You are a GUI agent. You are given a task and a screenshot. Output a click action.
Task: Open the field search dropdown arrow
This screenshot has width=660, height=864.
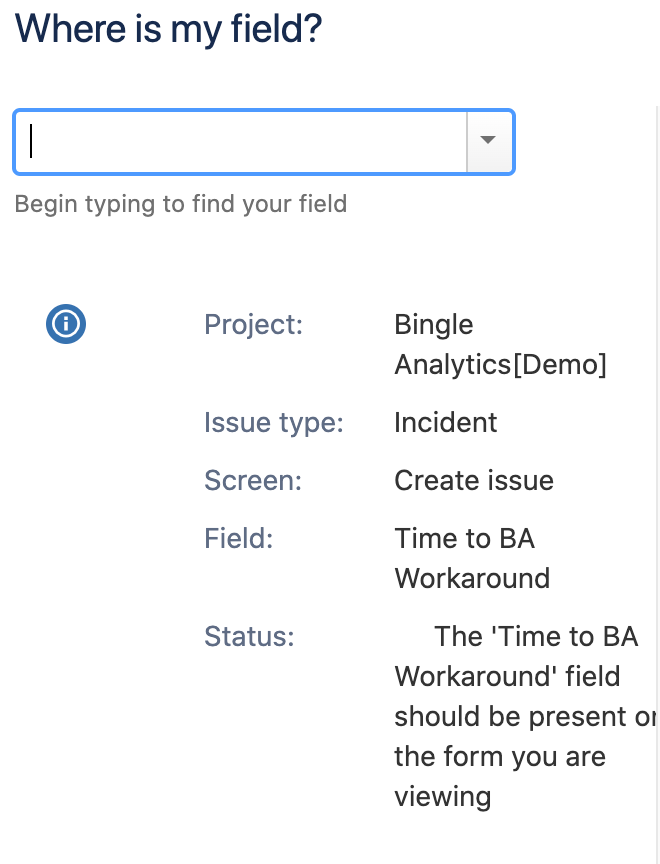[x=488, y=142]
